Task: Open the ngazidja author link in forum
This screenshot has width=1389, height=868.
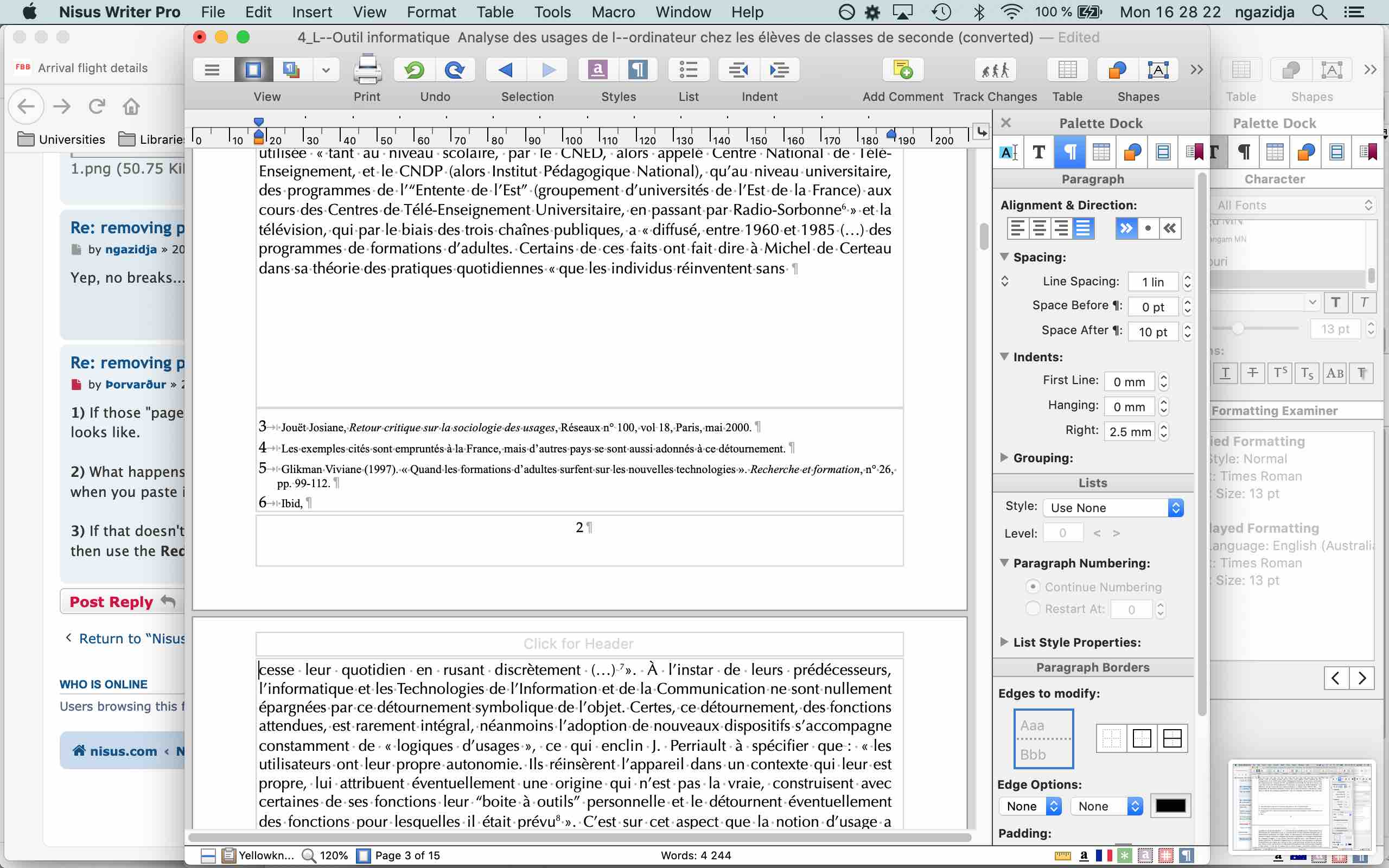Action: [x=131, y=249]
